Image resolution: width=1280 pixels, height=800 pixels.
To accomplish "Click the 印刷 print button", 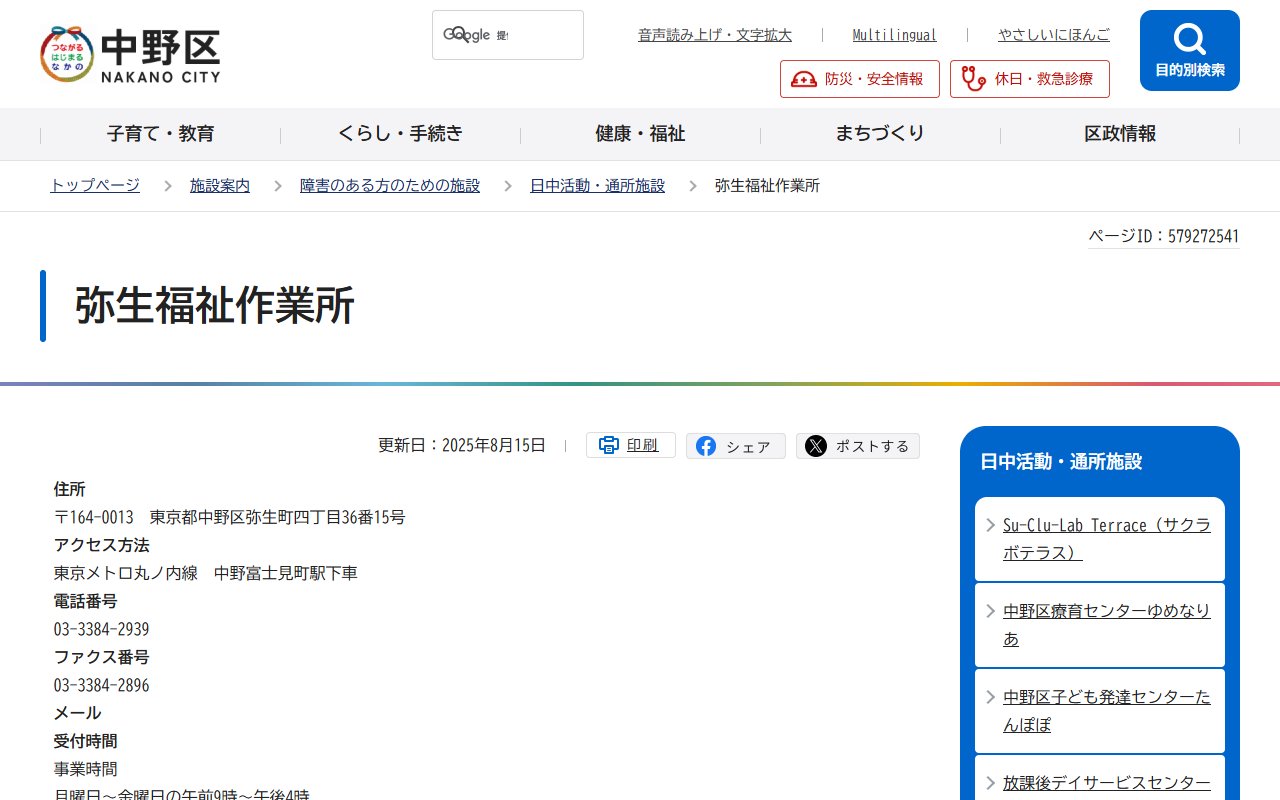I will coord(631,446).
